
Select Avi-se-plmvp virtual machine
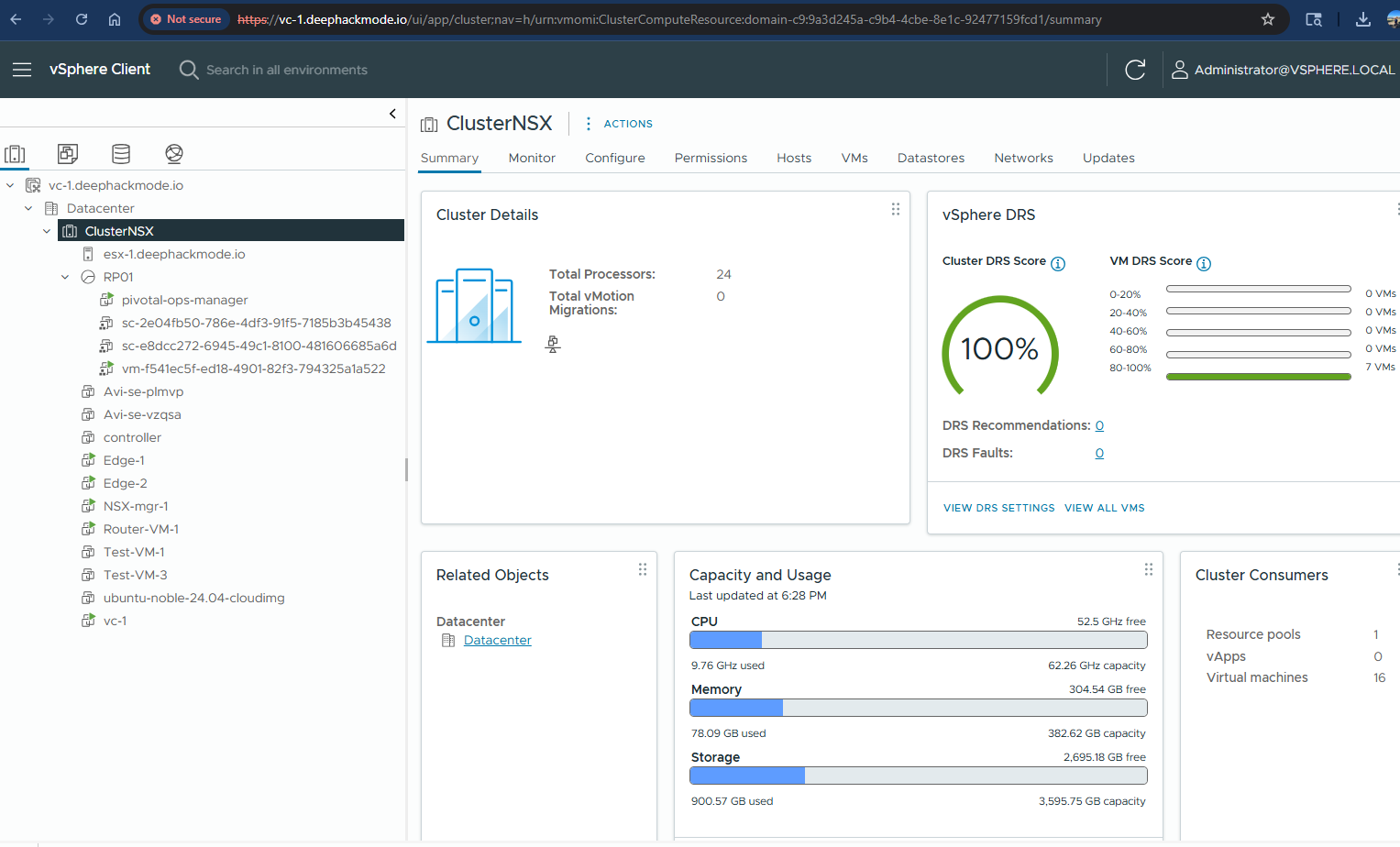click(143, 391)
